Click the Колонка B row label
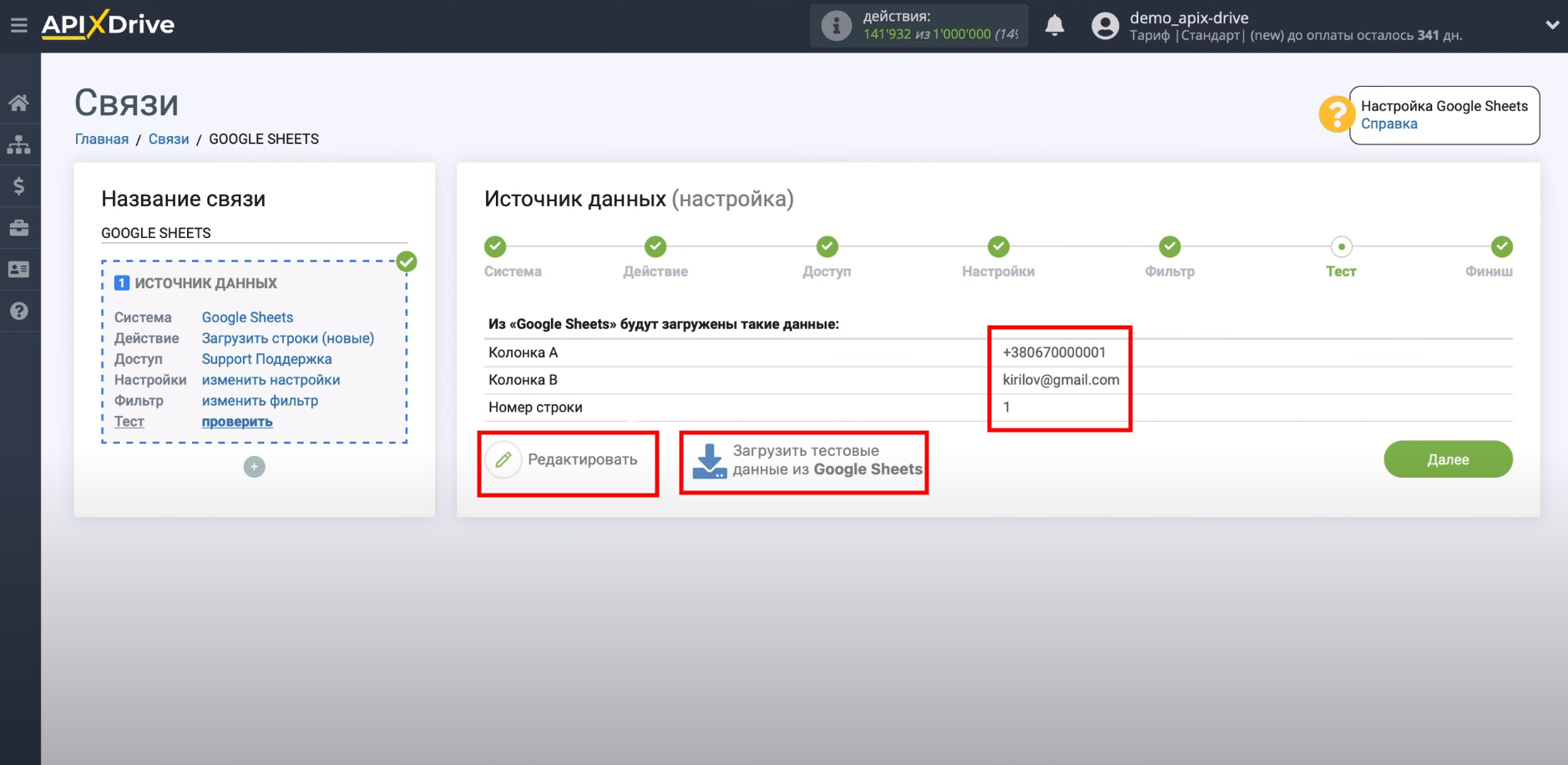This screenshot has width=1568, height=765. pyautogui.click(x=524, y=380)
